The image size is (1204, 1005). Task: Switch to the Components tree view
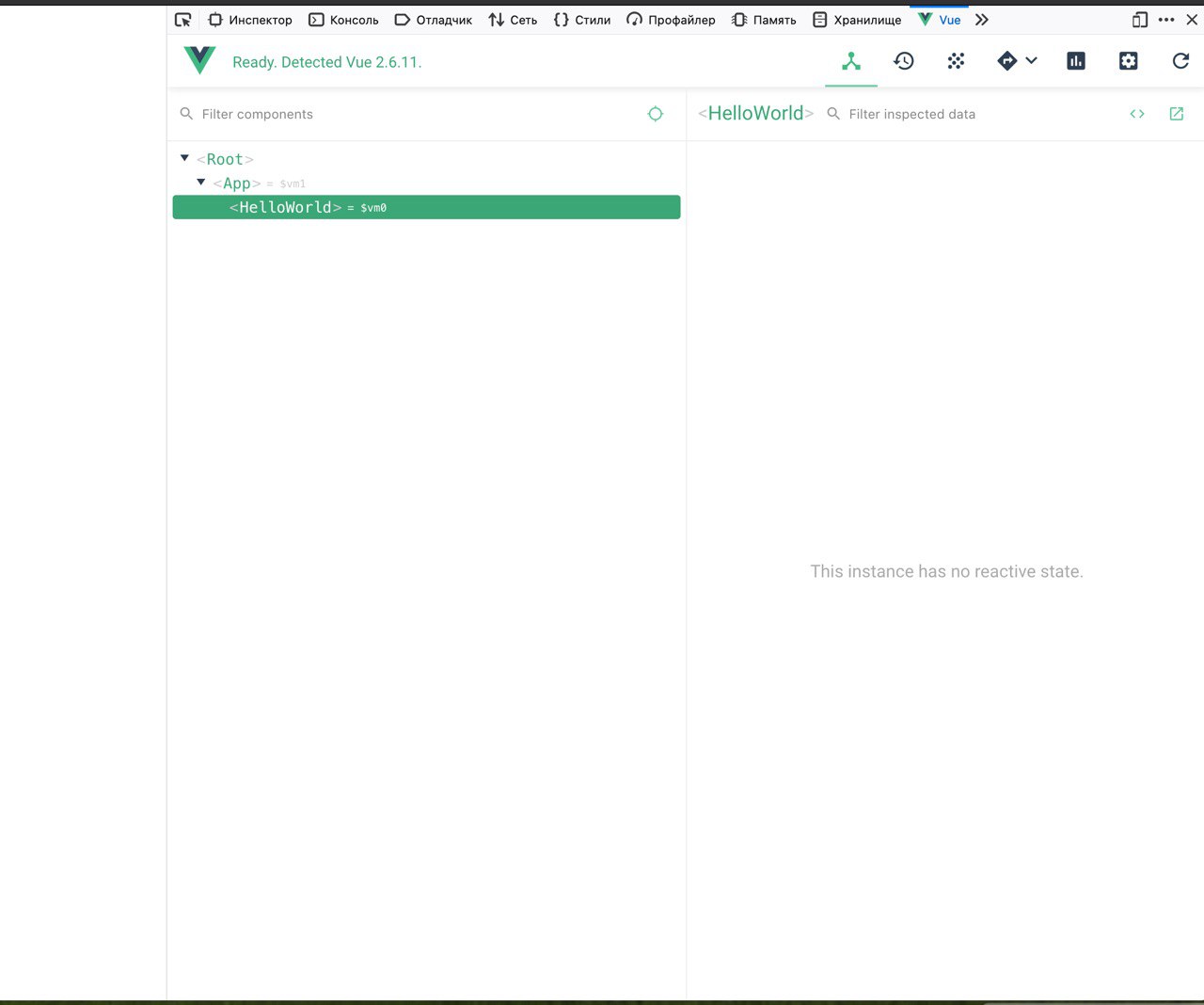click(851, 61)
